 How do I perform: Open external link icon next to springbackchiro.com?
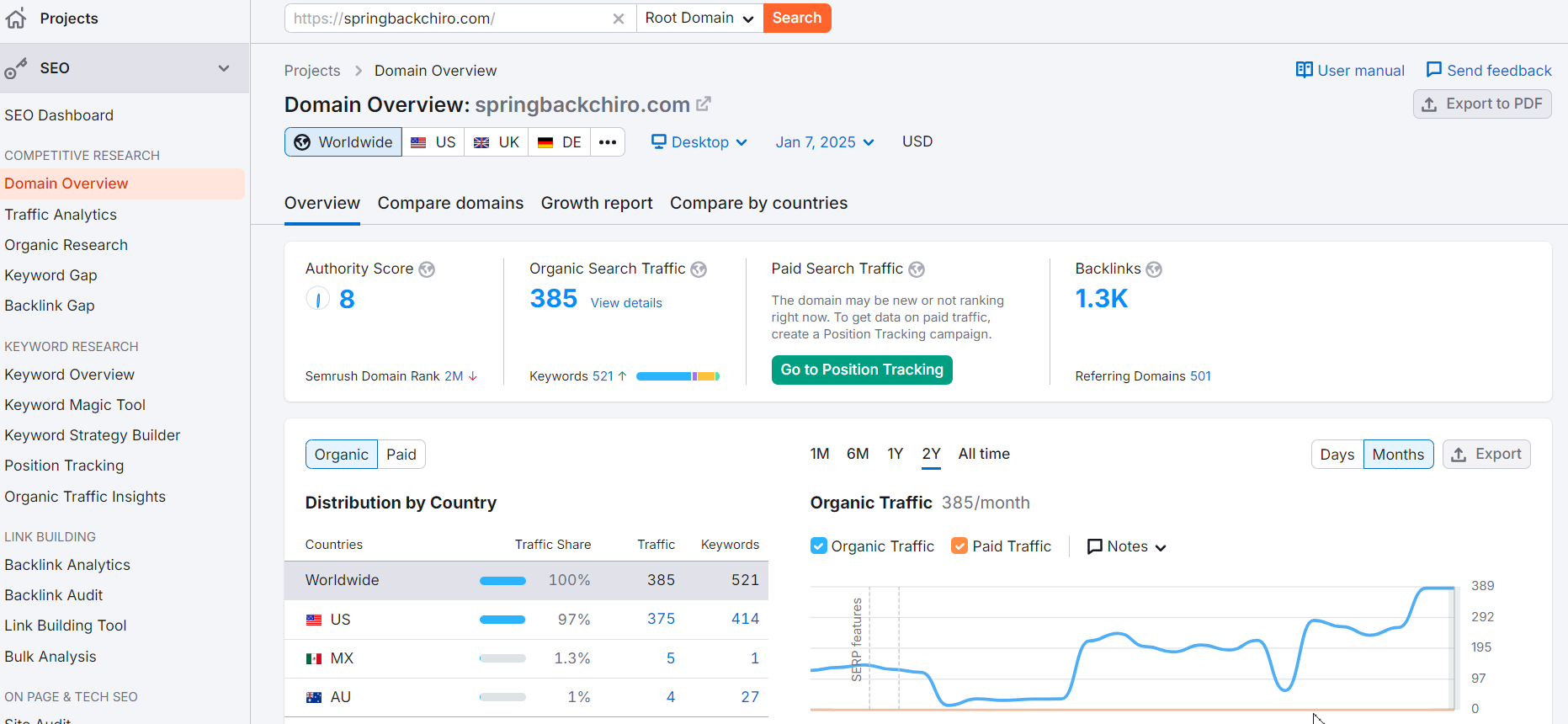click(x=704, y=104)
